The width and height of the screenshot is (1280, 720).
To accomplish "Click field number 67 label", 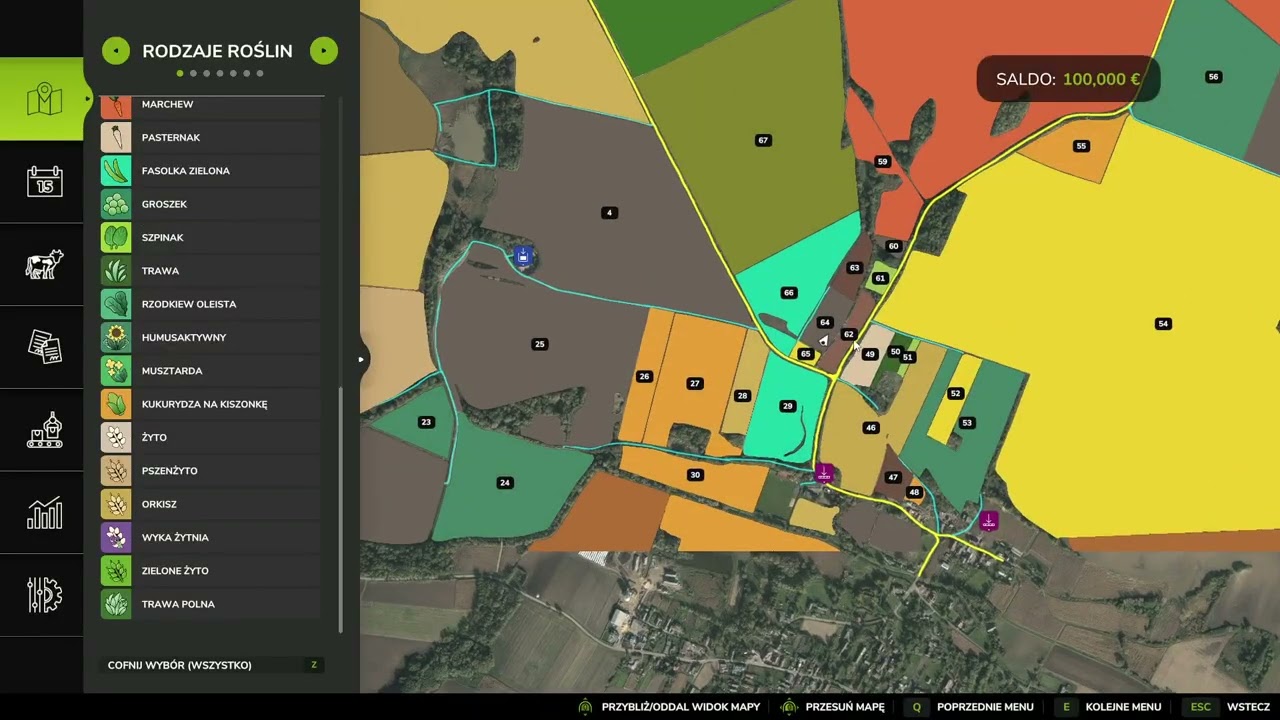I will [763, 140].
